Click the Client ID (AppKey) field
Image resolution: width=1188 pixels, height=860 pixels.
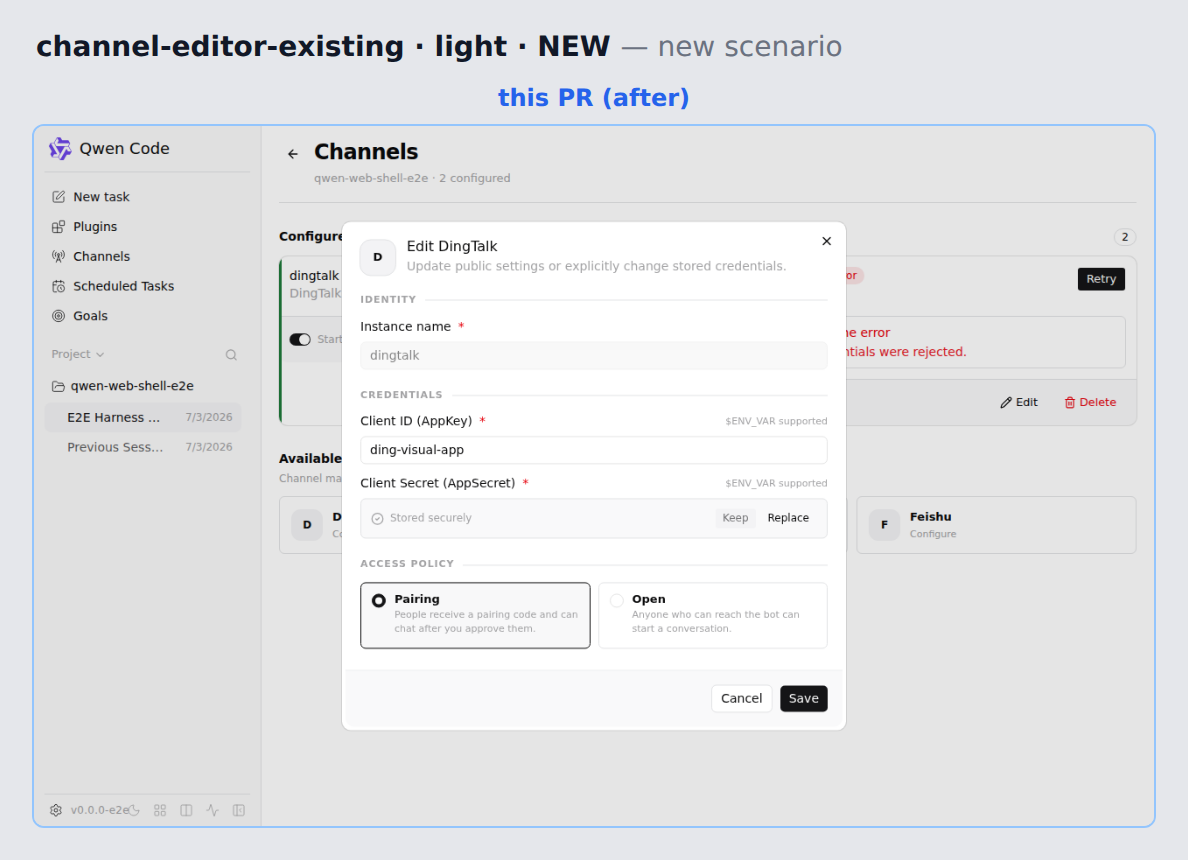pyautogui.click(x=593, y=450)
